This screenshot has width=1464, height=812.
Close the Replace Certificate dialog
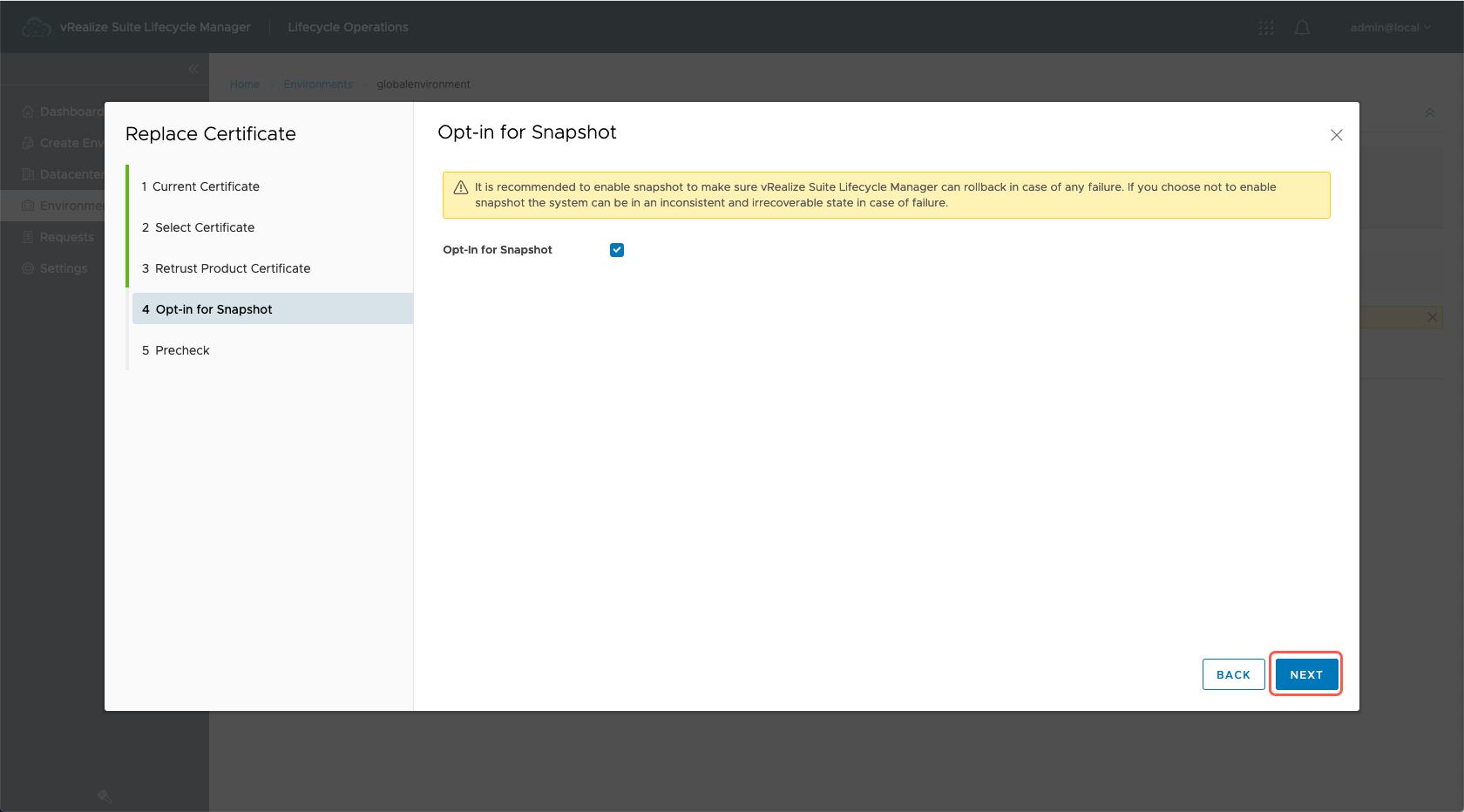(x=1336, y=135)
